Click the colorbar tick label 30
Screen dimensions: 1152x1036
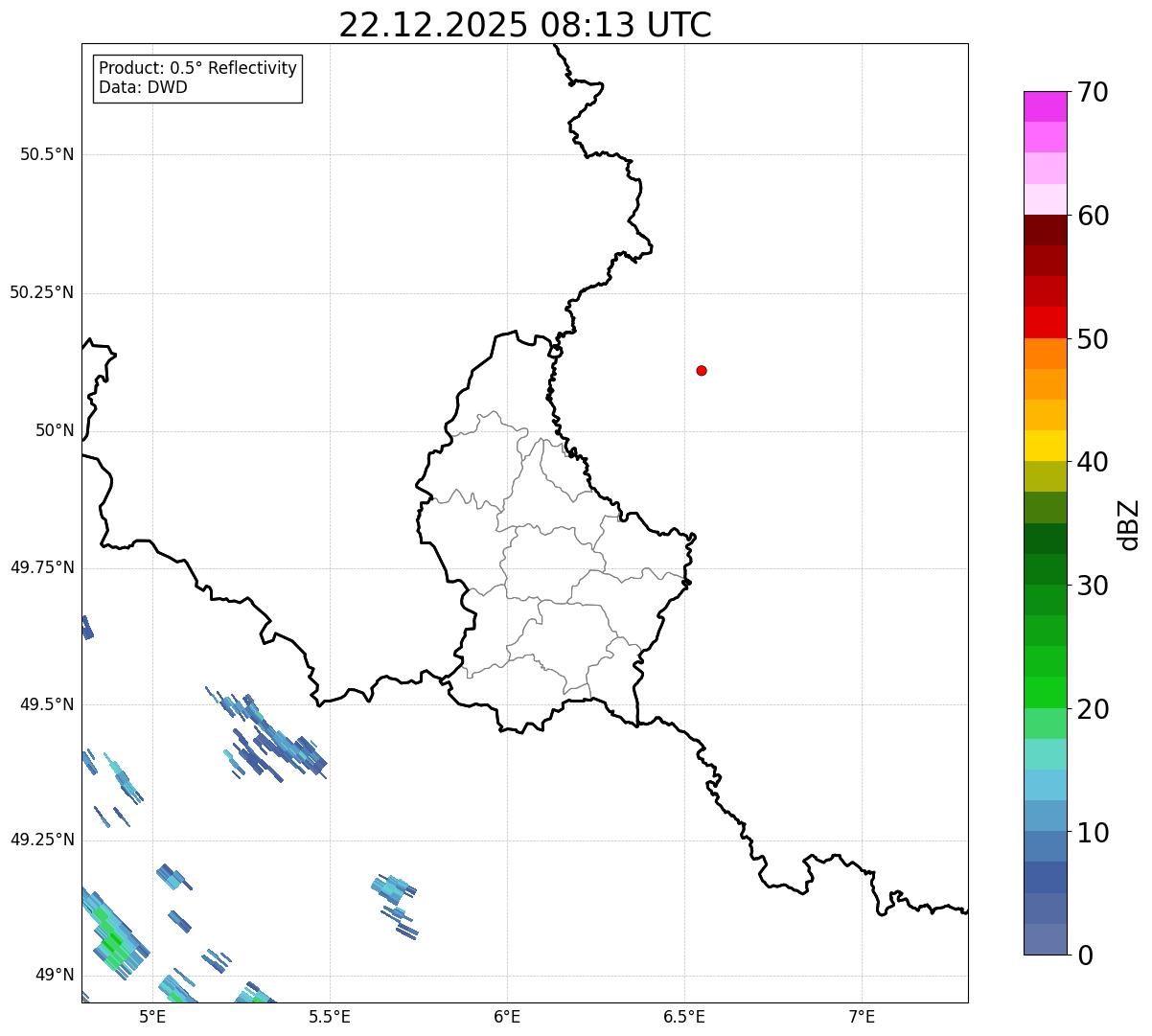1093,586
